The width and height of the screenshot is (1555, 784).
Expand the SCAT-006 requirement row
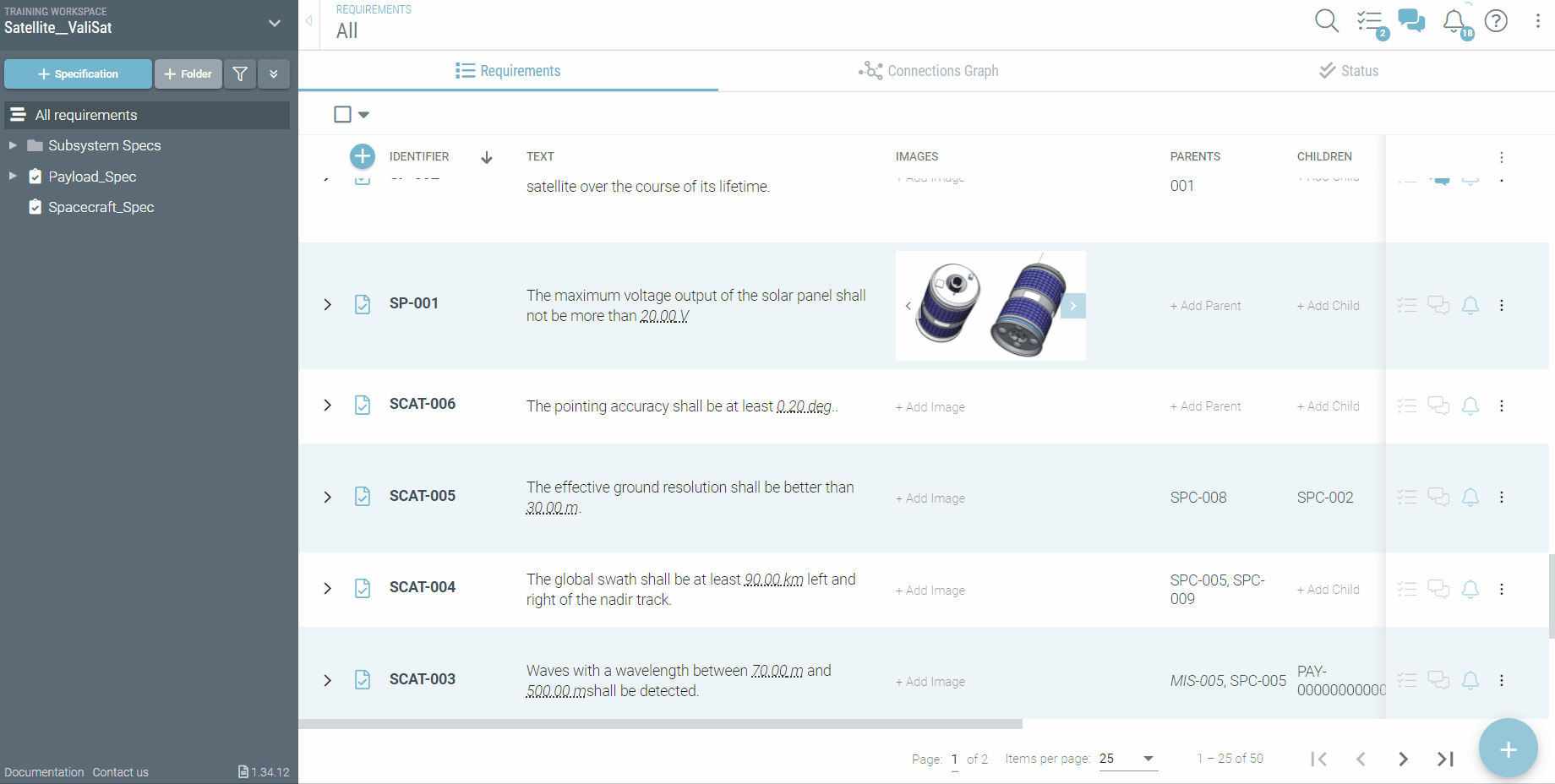click(x=328, y=406)
